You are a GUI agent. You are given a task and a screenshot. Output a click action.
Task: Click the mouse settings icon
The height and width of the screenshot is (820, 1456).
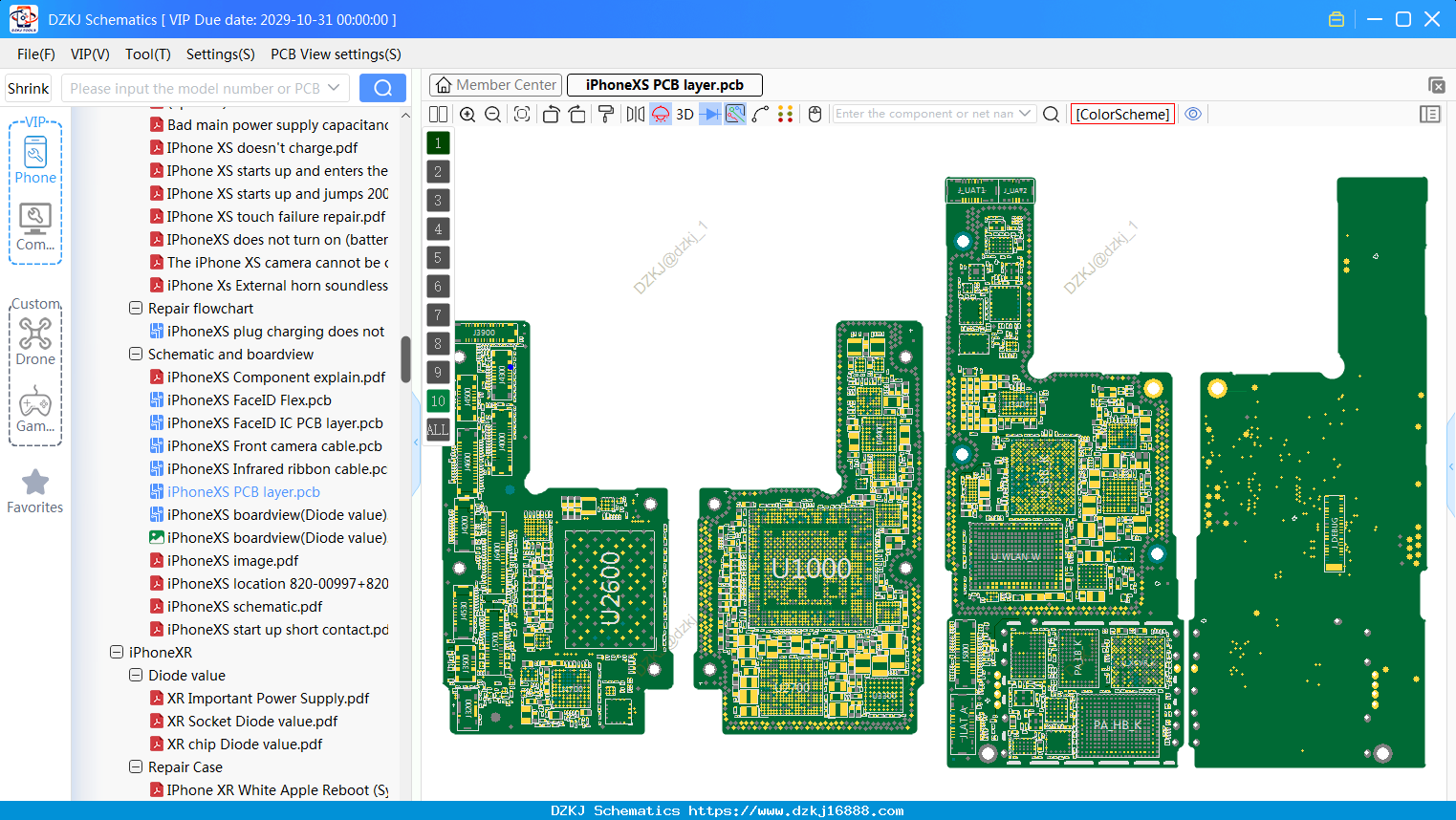point(815,114)
